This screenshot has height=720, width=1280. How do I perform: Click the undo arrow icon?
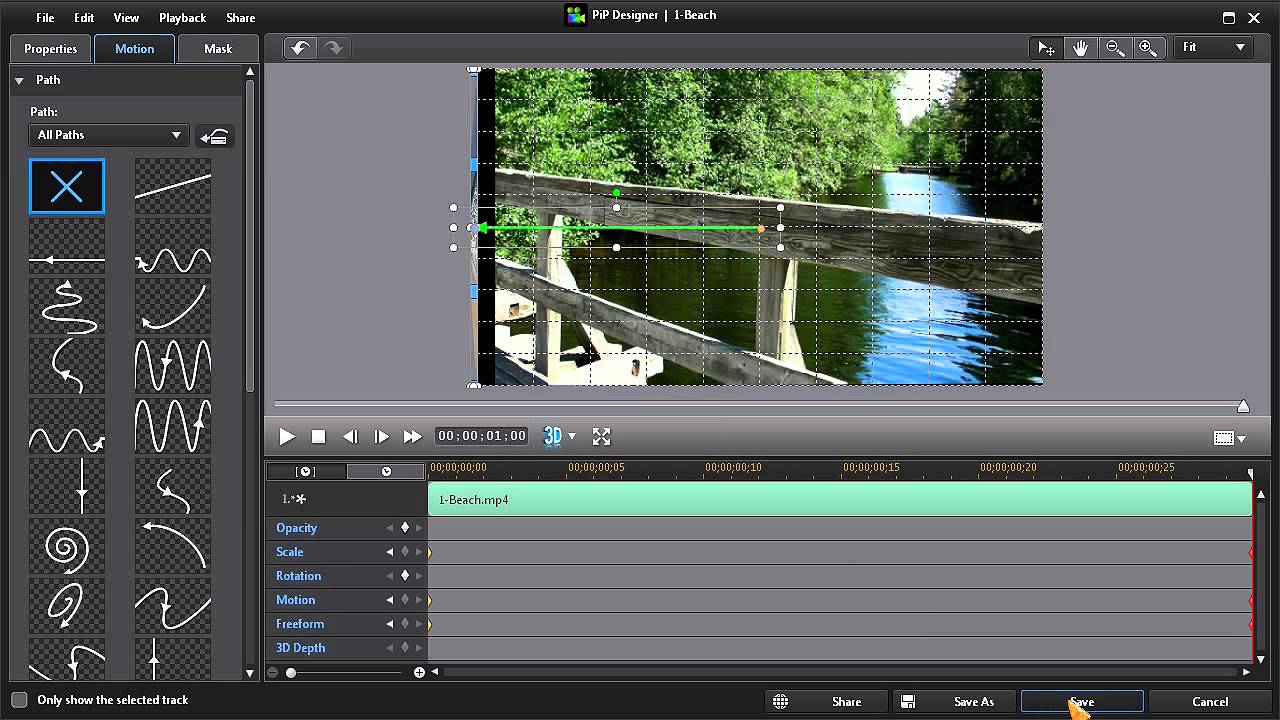[299, 48]
